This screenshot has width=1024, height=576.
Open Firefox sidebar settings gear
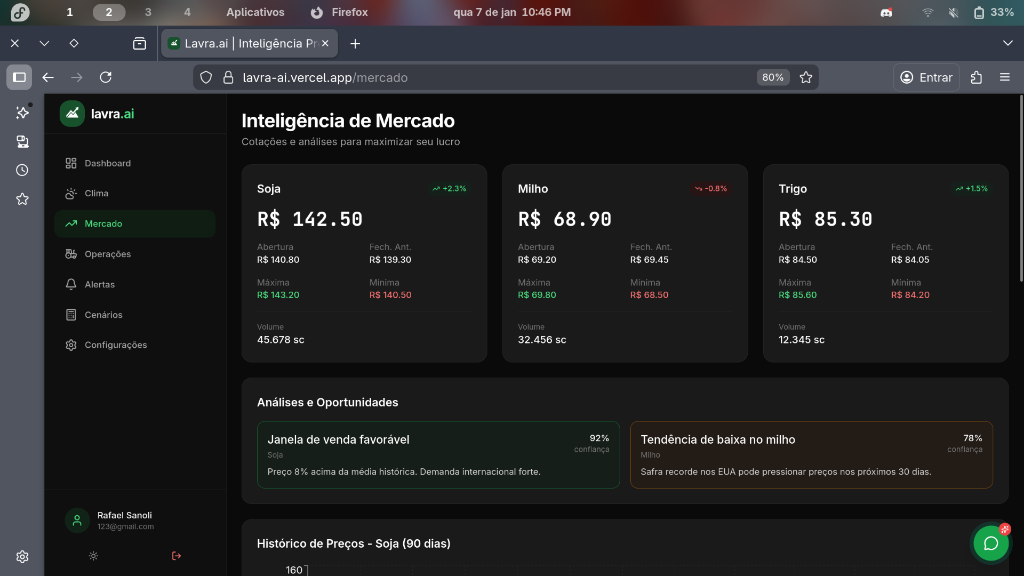coord(22,557)
